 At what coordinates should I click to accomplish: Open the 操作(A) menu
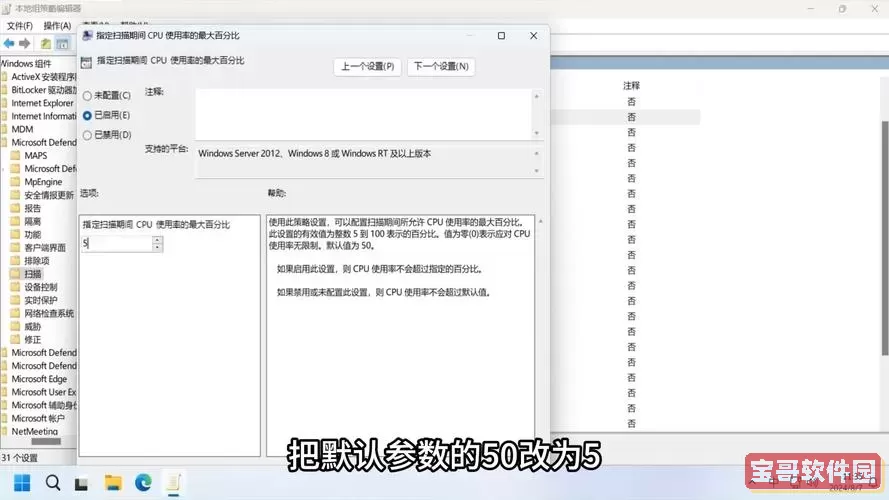pyautogui.click(x=57, y=26)
